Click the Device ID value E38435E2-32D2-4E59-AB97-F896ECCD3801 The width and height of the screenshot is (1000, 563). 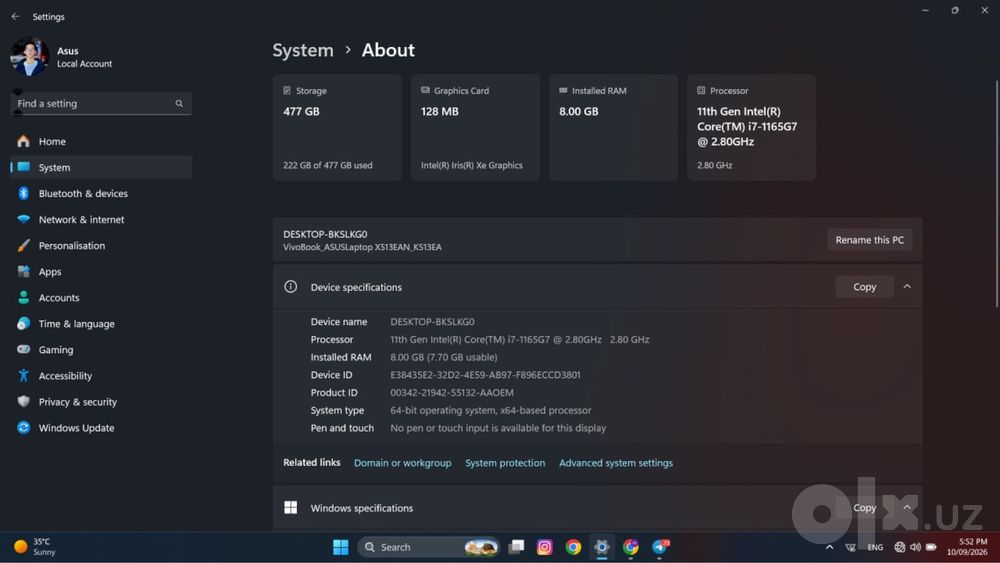(x=485, y=375)
